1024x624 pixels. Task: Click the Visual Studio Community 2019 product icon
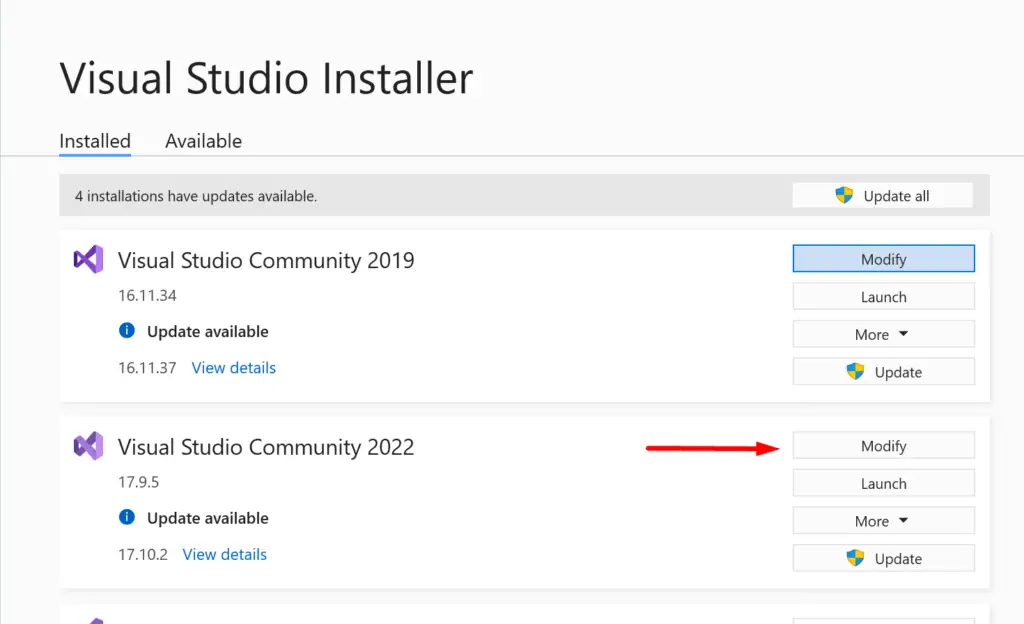click(x=87, y=259)
